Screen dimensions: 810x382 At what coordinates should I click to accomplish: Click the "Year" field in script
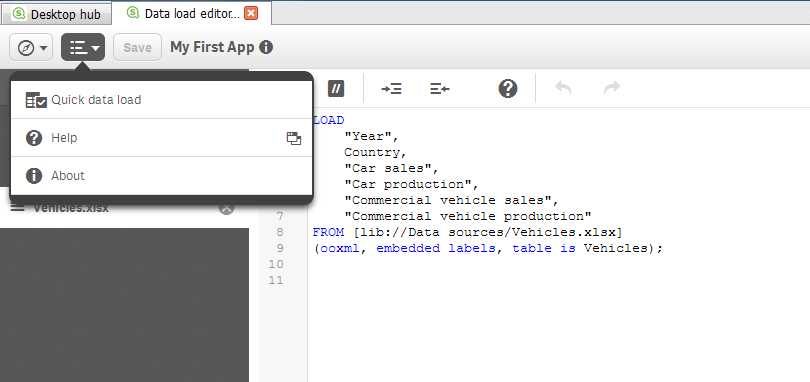pos(371,136)
